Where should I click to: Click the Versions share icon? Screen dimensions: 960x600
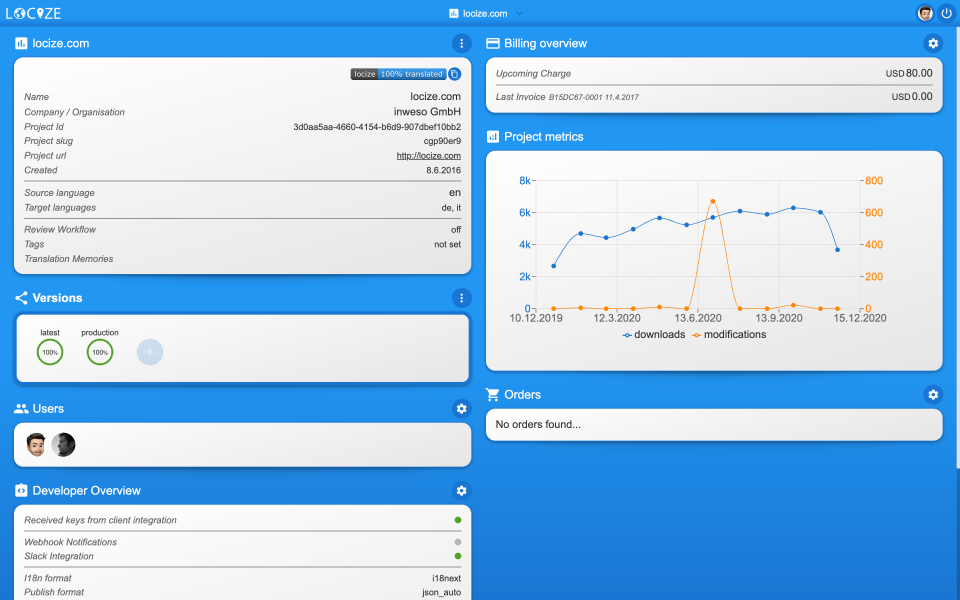21,298
